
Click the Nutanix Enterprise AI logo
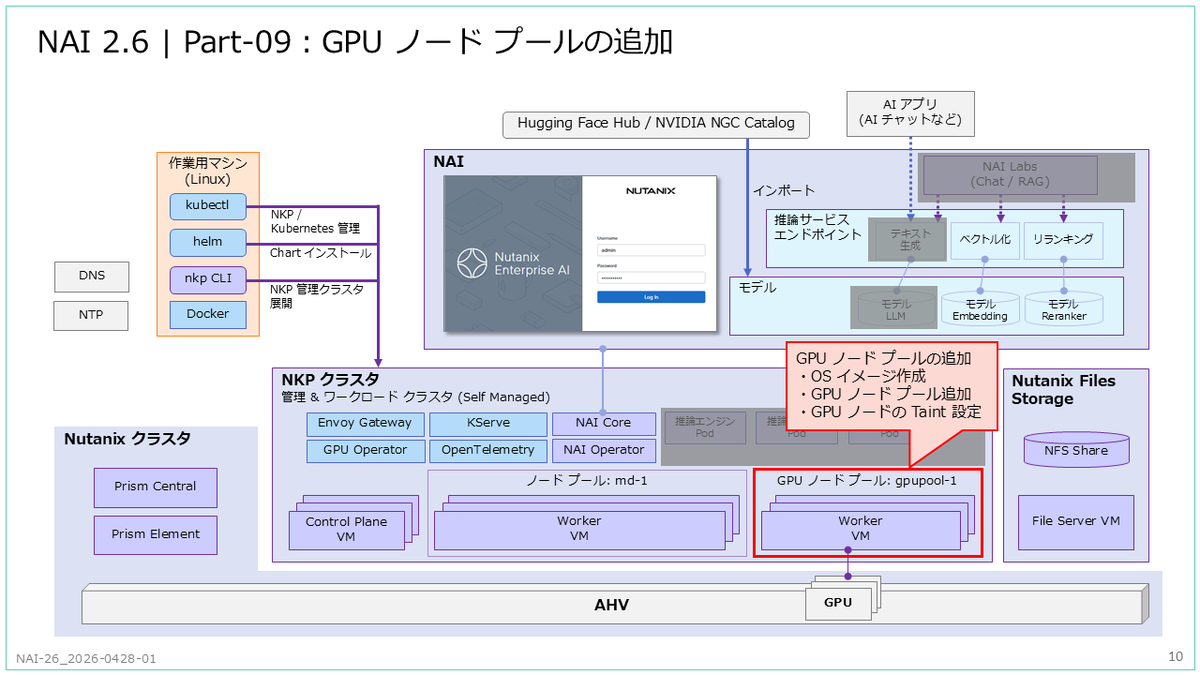click(511, 264)
